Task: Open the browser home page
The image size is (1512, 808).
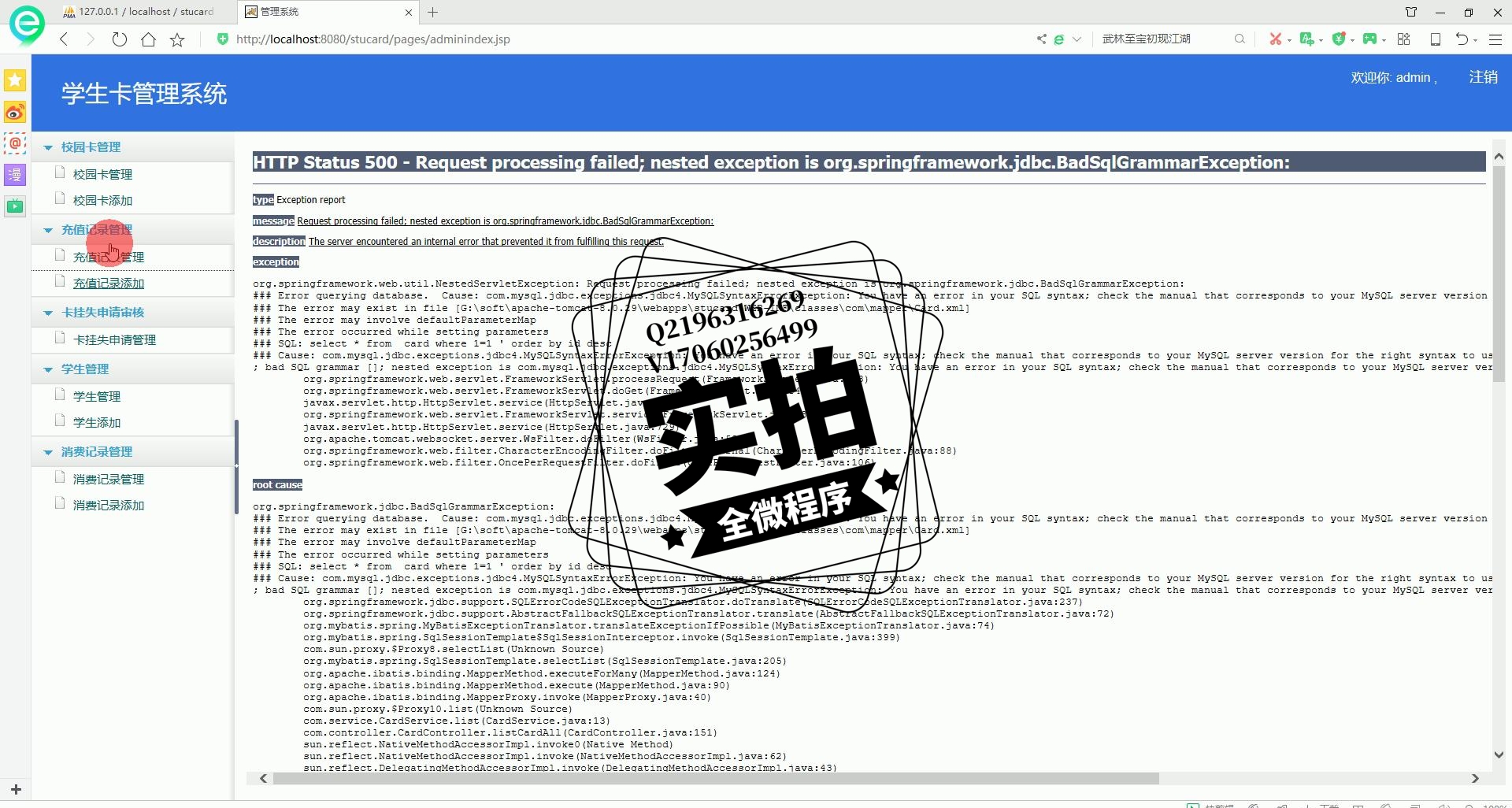Action: coord(148,39)
